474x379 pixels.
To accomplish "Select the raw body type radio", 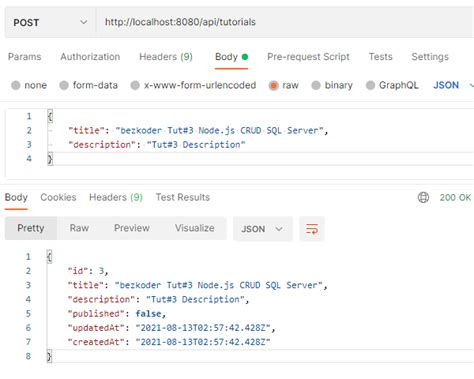I will click(273, 85).
